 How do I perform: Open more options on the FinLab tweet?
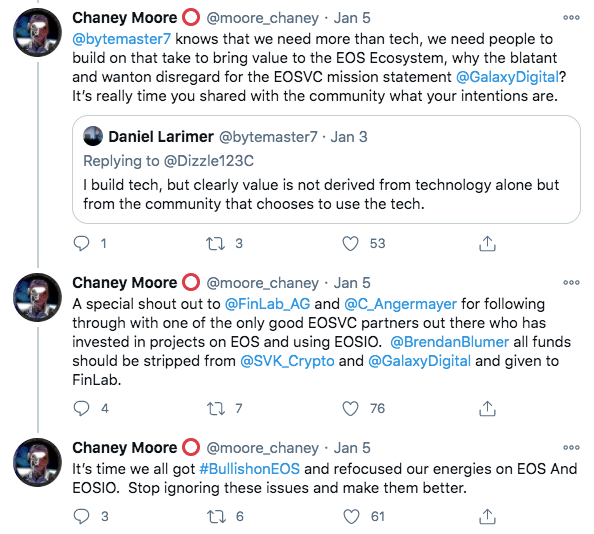[571, 283]
